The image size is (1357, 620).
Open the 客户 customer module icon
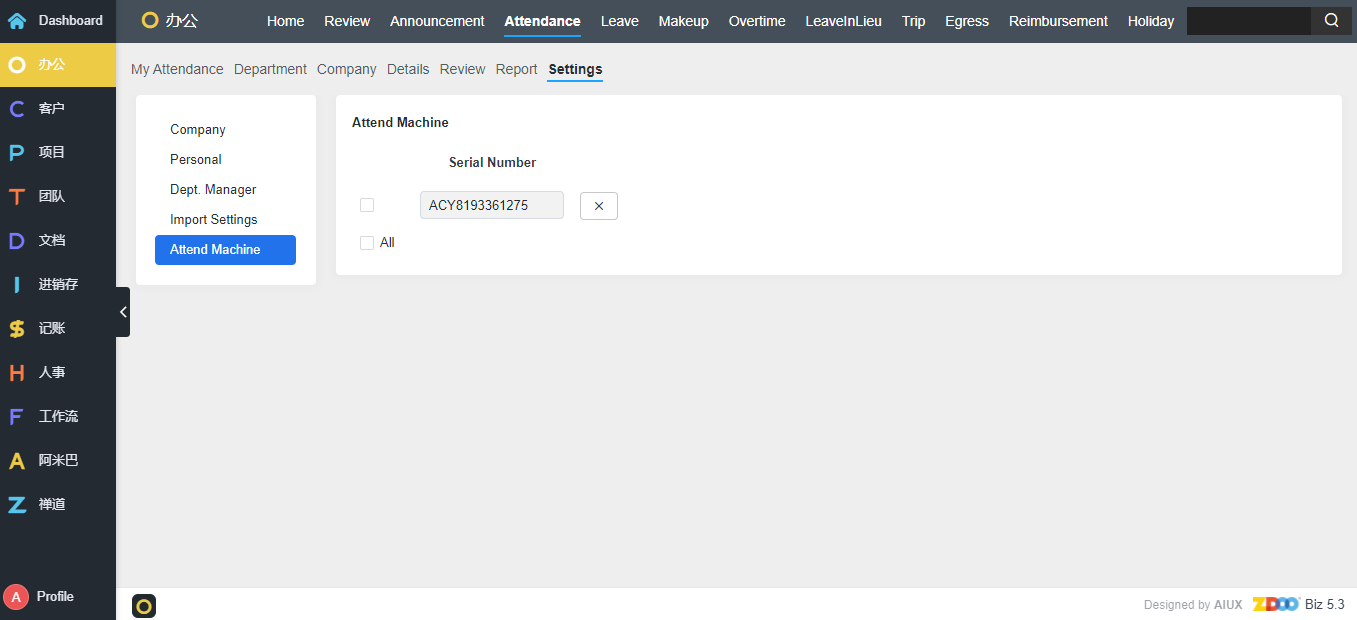pyautogui.click(x=17, y=108)
